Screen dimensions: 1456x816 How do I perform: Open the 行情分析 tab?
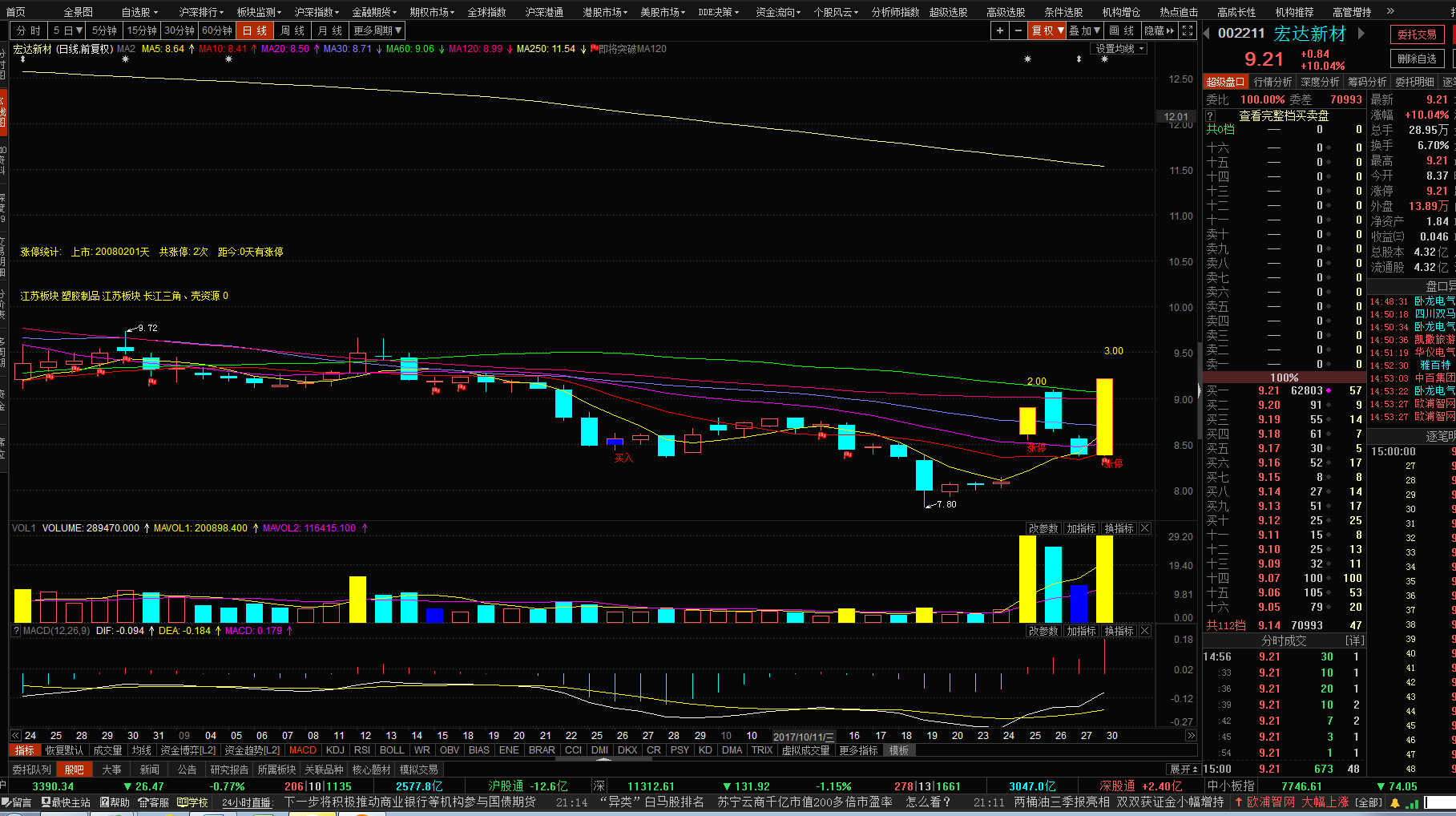pos(1272,82)
